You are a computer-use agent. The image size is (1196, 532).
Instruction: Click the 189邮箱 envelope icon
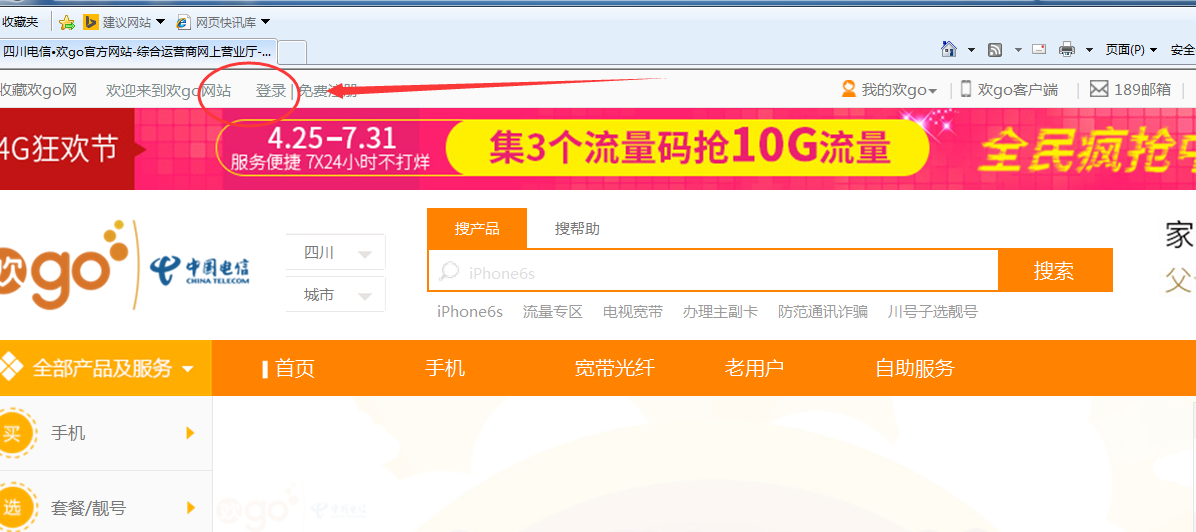tap(1098, 89)
